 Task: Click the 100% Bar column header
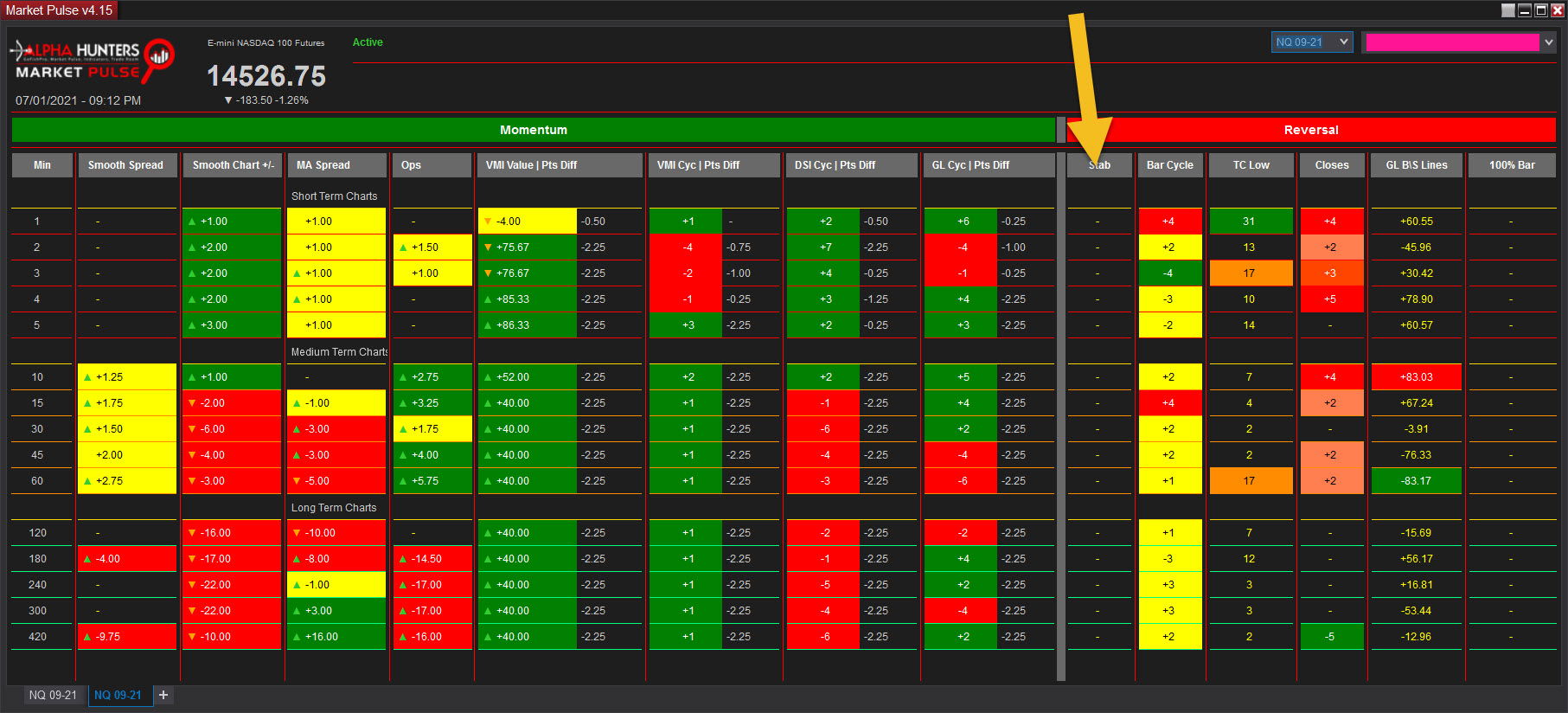tap(1512, 165)
